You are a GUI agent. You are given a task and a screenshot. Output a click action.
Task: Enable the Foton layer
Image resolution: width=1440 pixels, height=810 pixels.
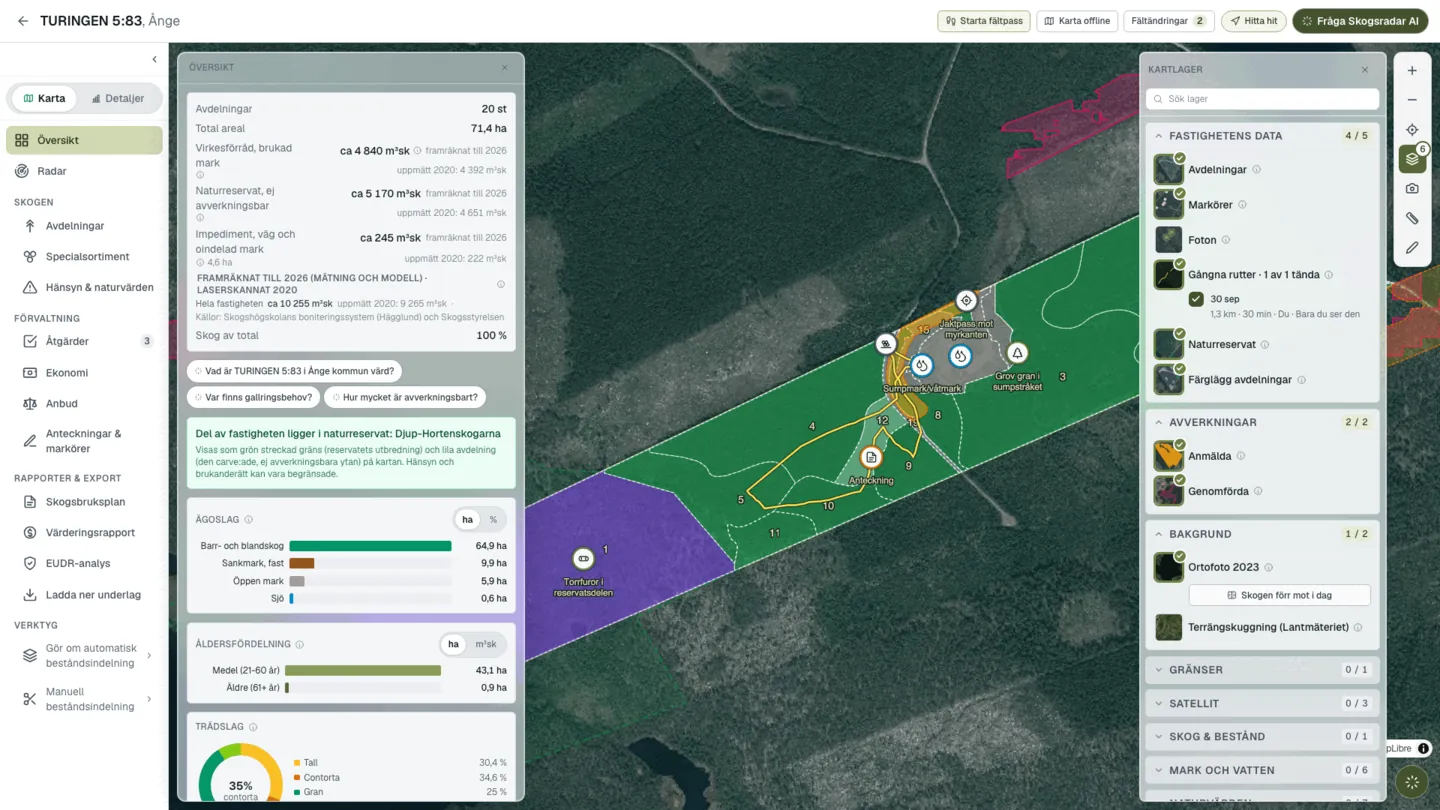coord(1168,240)
